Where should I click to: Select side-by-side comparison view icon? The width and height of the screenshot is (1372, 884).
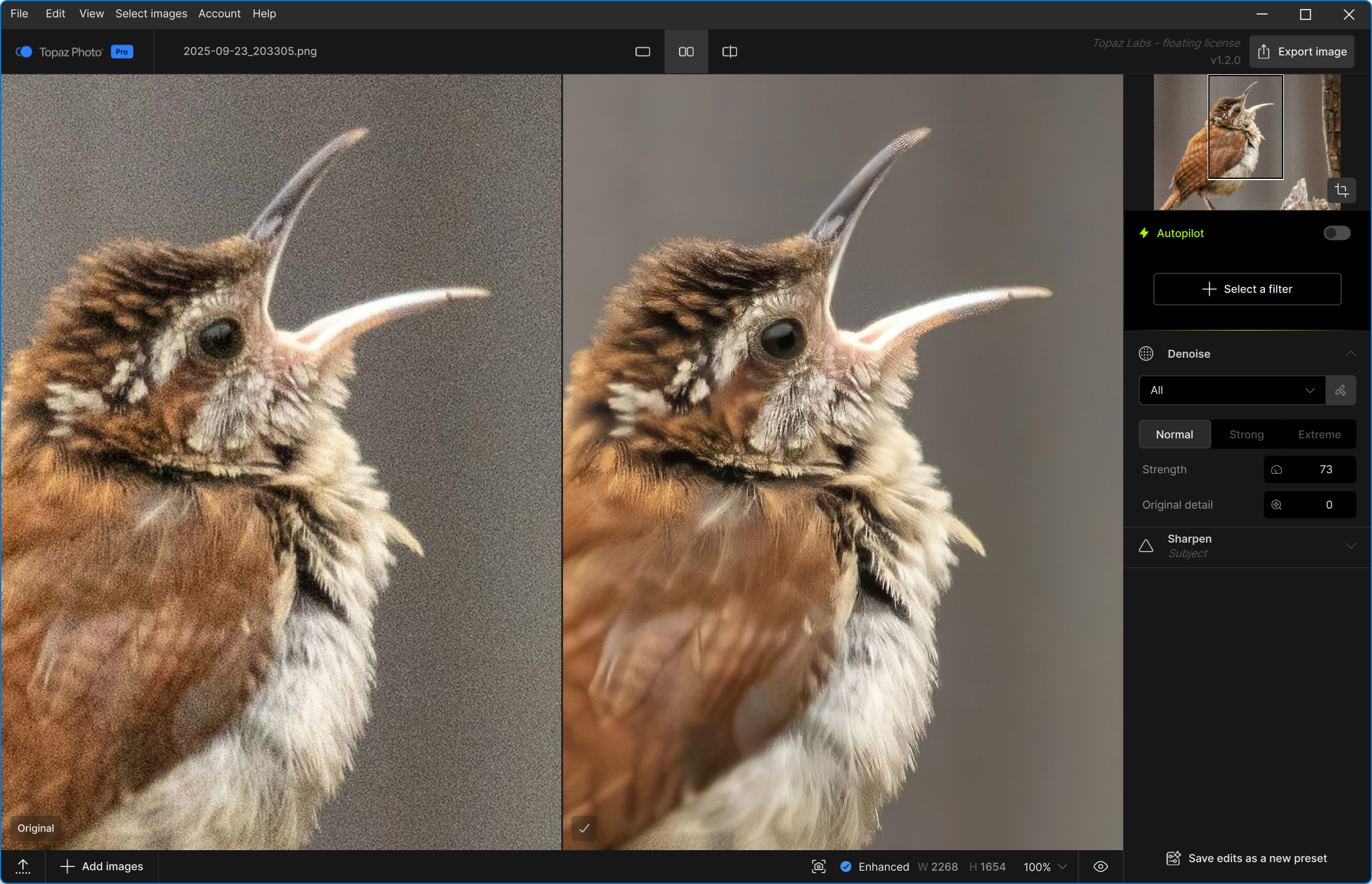point(686,52)
